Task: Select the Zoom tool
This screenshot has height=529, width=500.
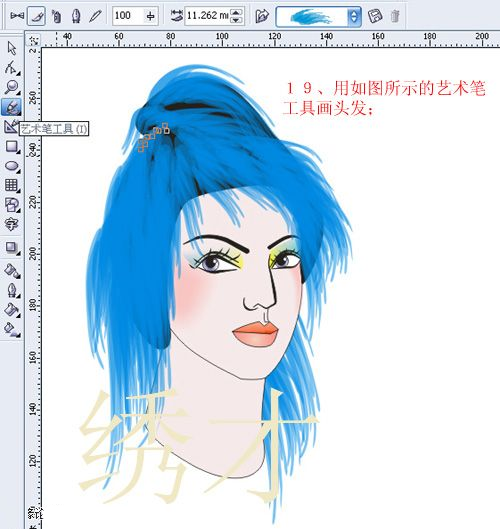Action: point(12,87)
